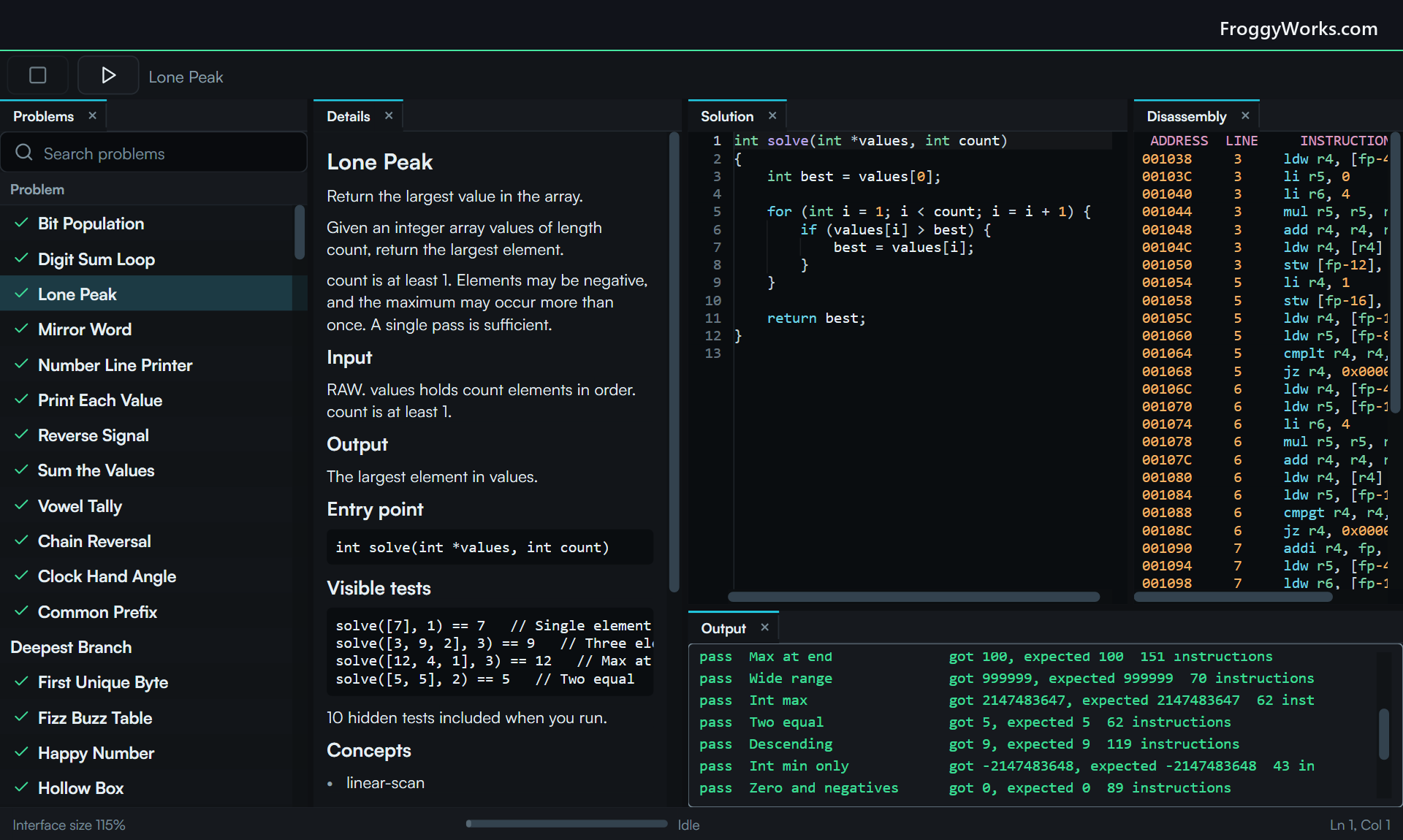
Task: Click the checkmark icon beside Vowel Tally
Action: pyautogui.click(x=22, y=505)
